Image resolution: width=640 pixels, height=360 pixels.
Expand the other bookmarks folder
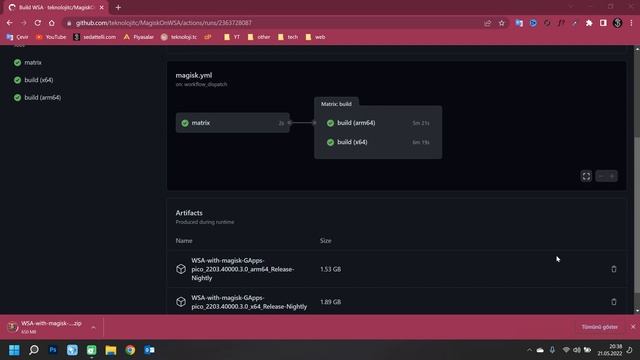pyautogui.click(x=259, y=37)
